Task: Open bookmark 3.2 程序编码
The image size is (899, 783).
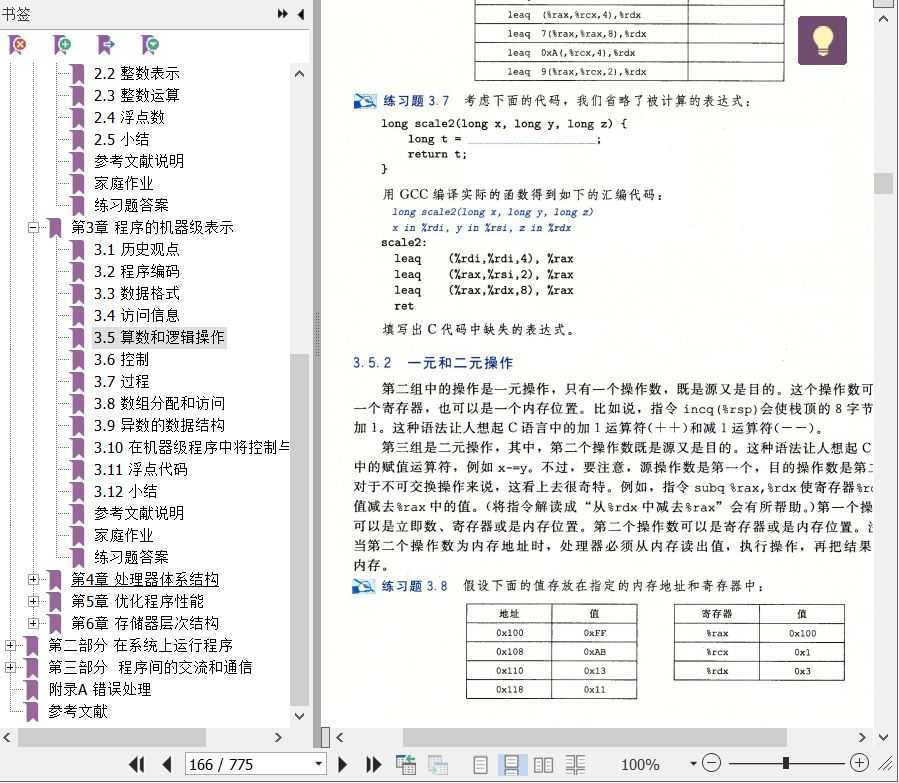Action: pos(136,271)
